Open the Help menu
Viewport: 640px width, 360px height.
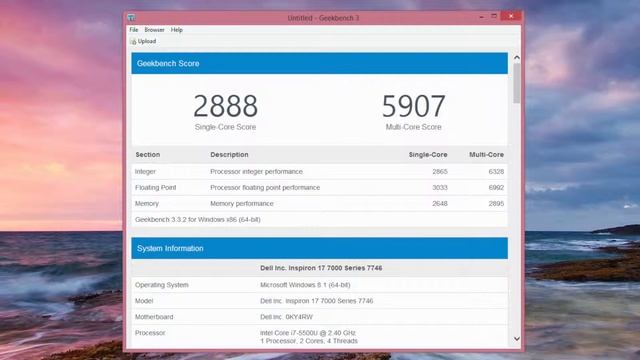point(177,30)
